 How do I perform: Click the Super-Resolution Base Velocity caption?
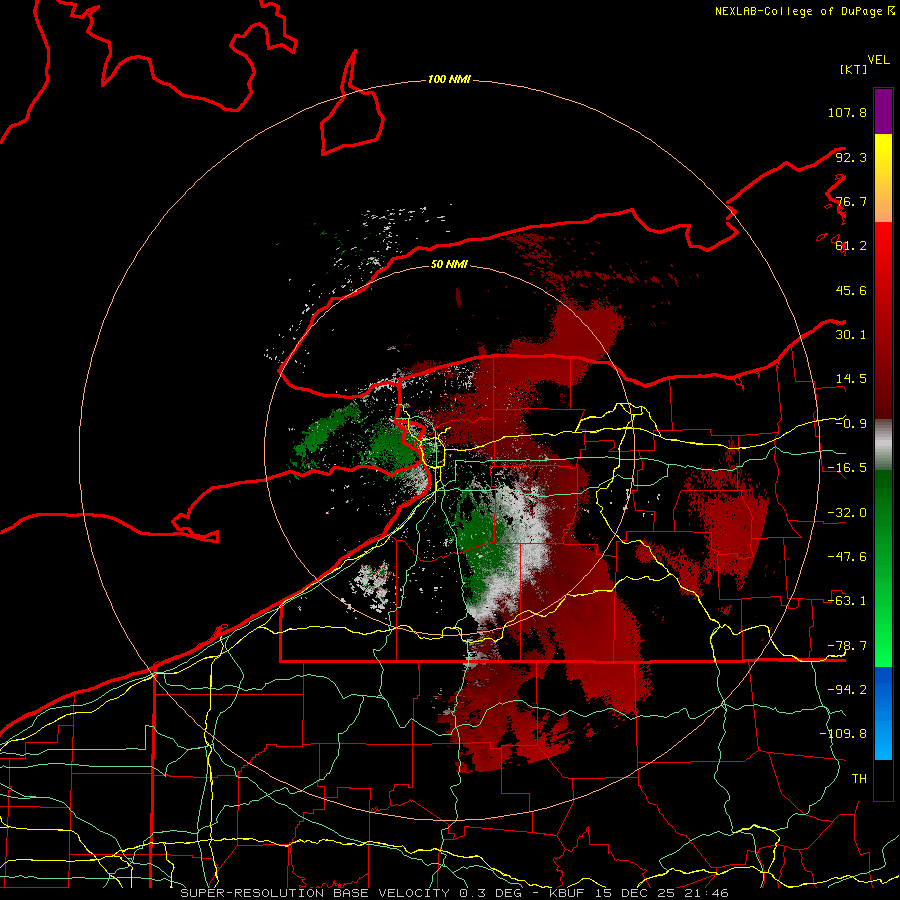pyautogui.click(x=454, y=893)
